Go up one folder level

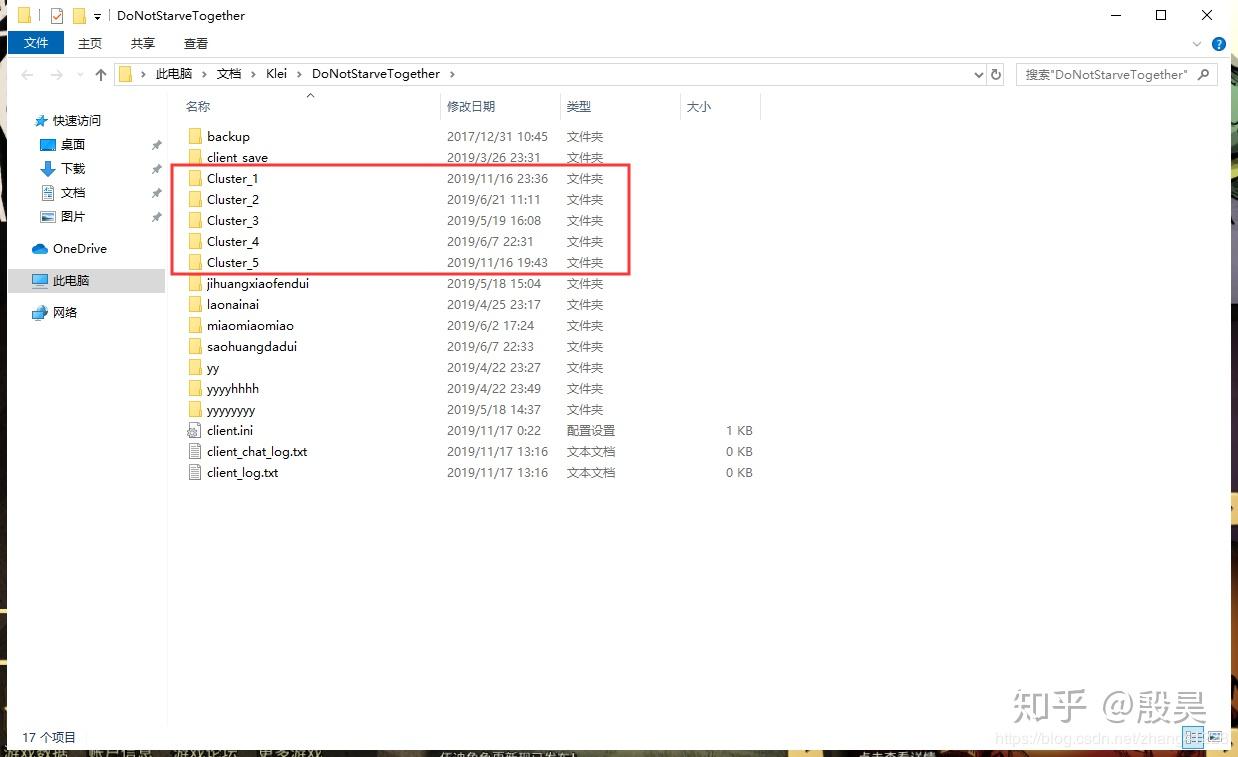100,75
